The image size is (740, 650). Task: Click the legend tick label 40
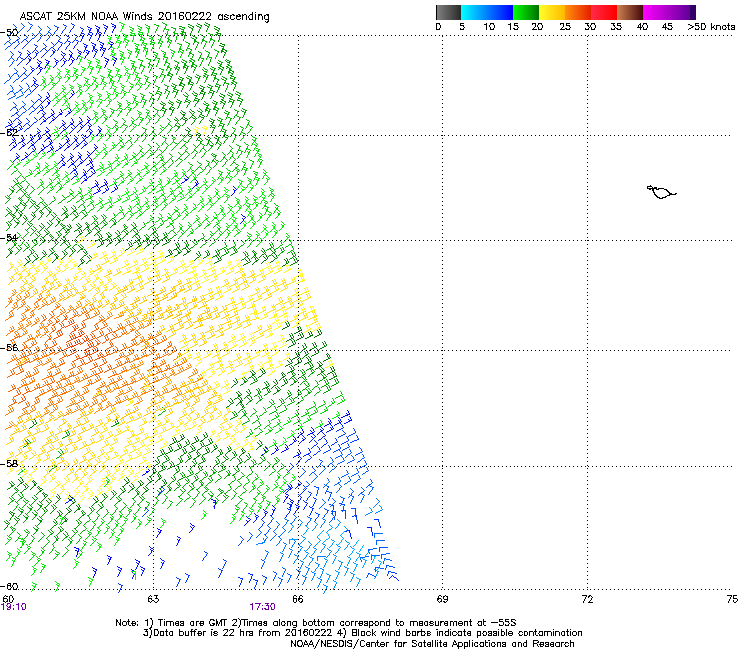click(x=642, y=26)
